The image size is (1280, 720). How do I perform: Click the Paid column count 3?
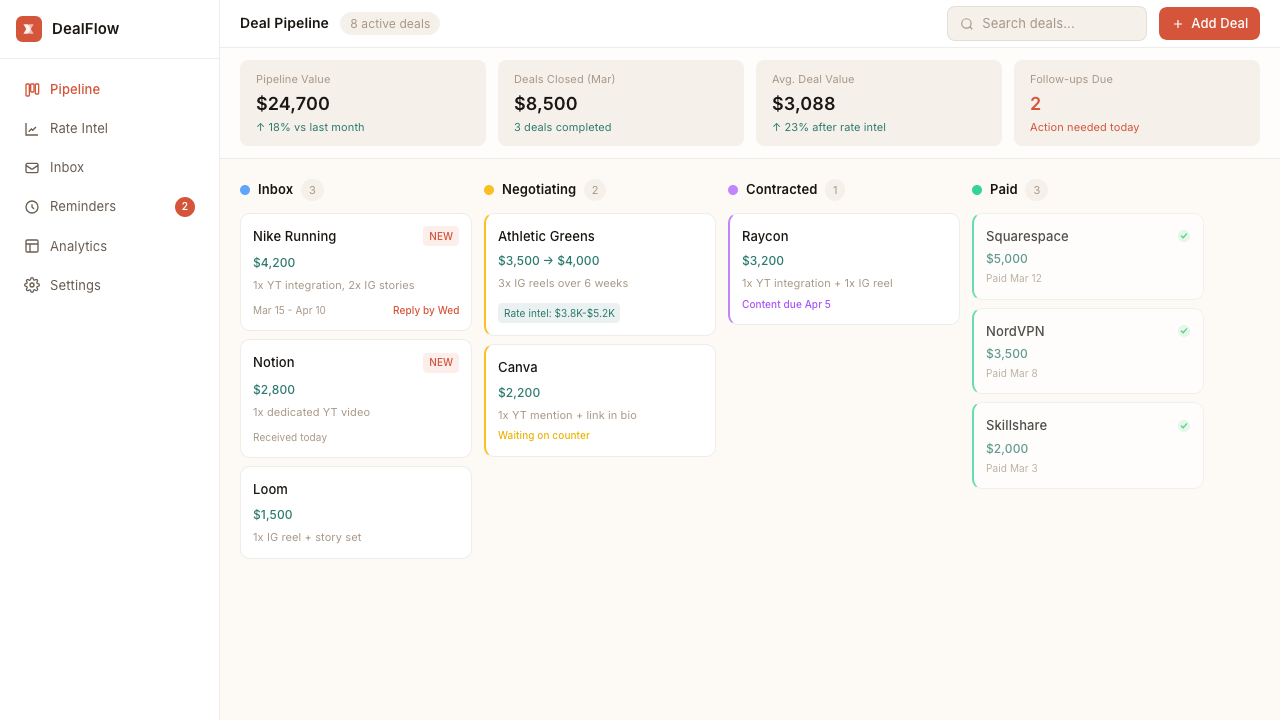[x=1036, y=190]
